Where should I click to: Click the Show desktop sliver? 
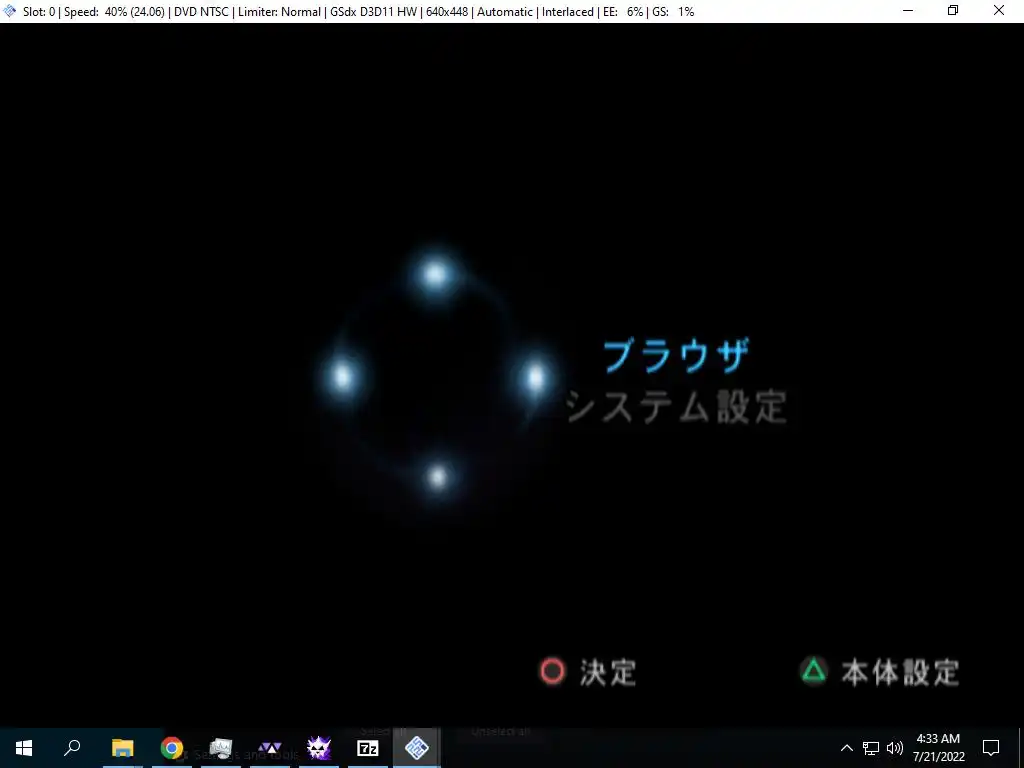point(1021,748)
